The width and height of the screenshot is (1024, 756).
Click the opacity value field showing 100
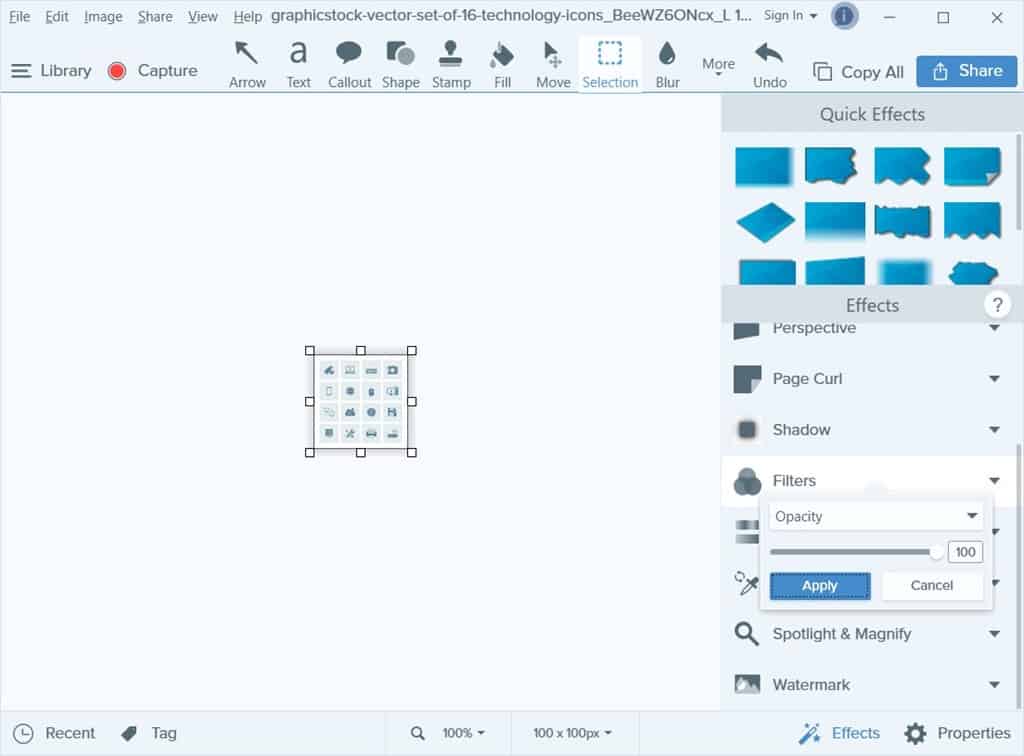965,552
